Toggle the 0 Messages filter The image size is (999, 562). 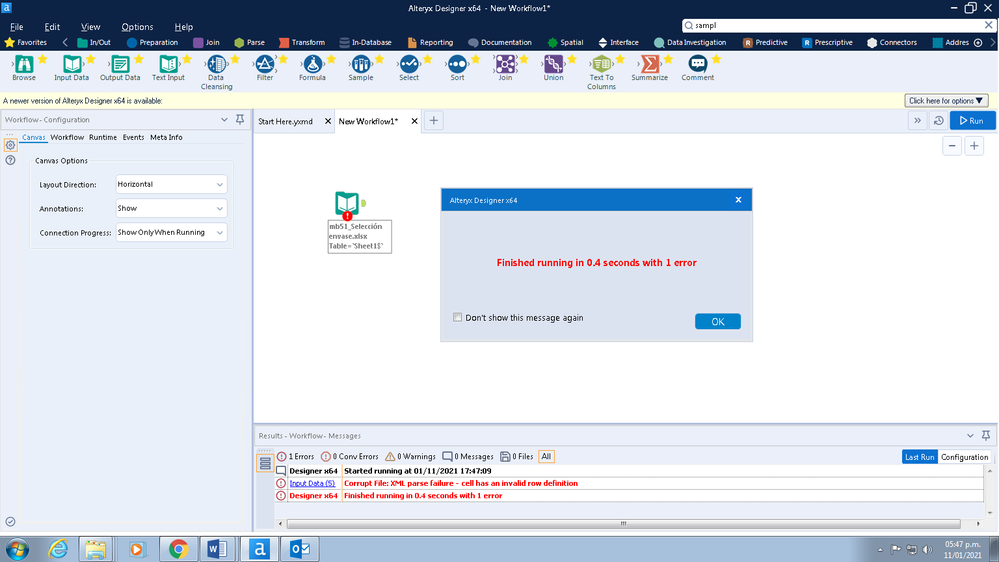pos(468,456)
